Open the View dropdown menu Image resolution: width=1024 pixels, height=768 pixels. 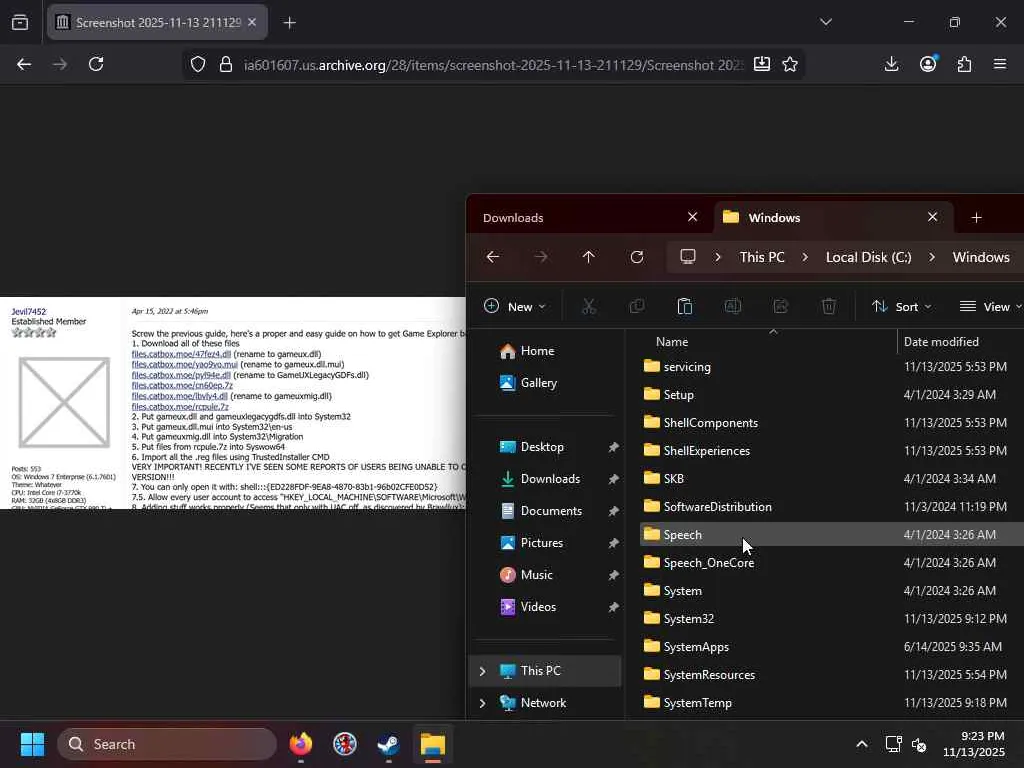[989, 306]
